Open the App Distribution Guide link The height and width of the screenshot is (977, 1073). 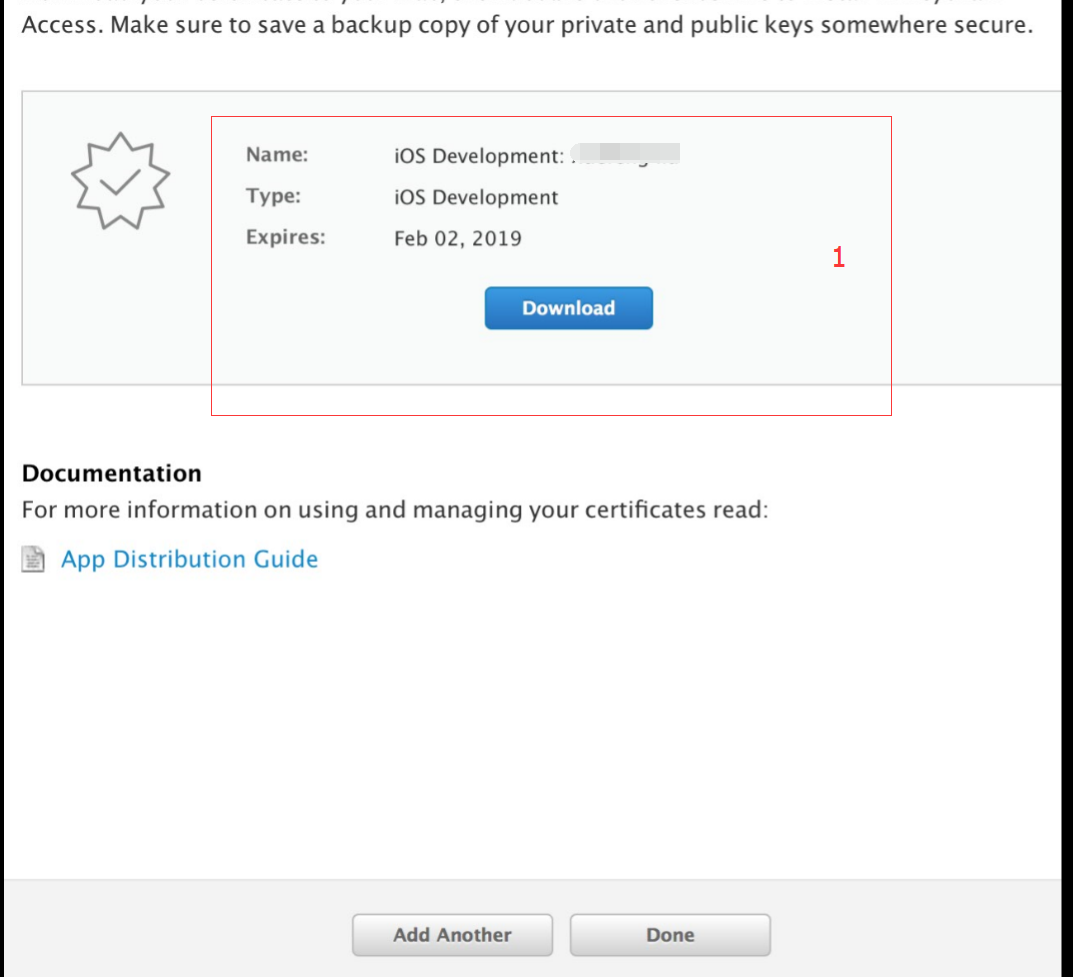coord(189,560)
